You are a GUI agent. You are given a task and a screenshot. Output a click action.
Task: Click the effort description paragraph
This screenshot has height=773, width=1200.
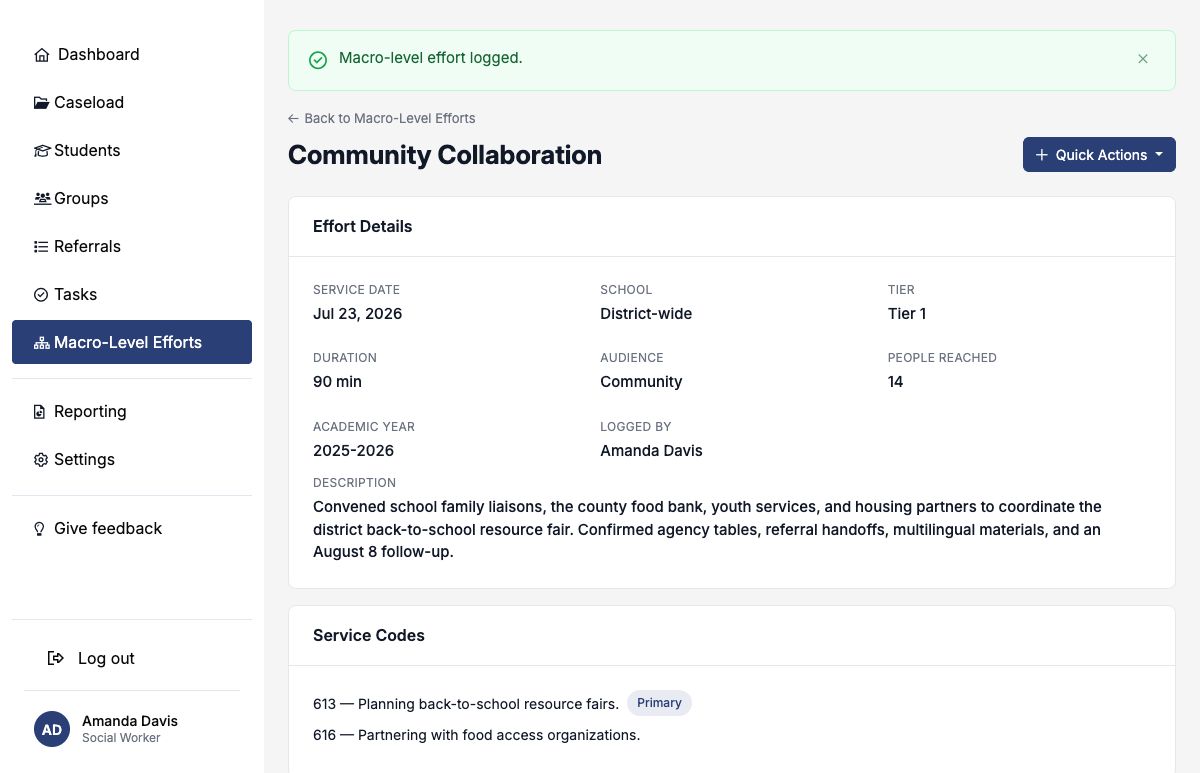[x=707, y=529]
